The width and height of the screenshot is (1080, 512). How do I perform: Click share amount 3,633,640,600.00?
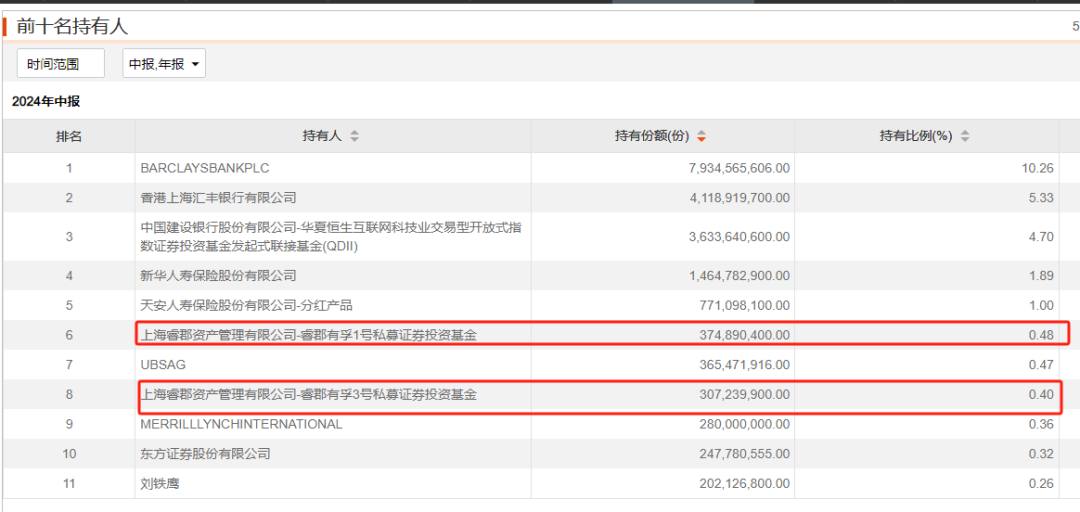[x=739, y=236]
